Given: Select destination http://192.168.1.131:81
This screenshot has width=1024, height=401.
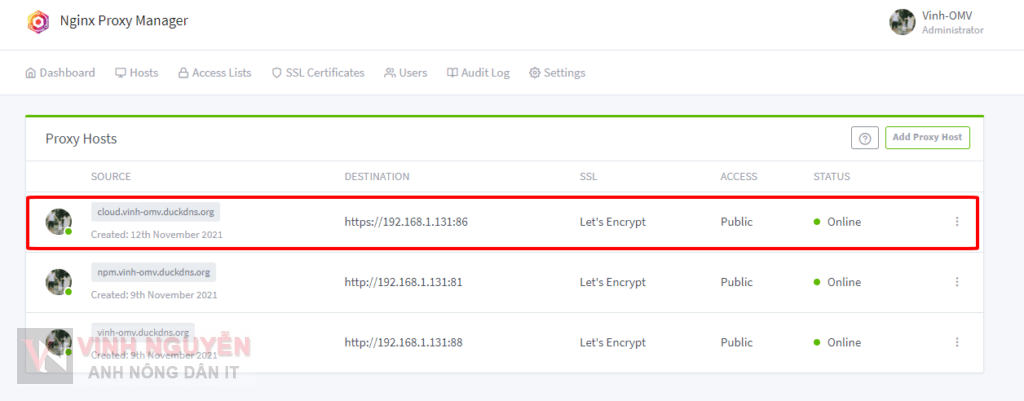Looking at the screenshot, I should [404, 282].
